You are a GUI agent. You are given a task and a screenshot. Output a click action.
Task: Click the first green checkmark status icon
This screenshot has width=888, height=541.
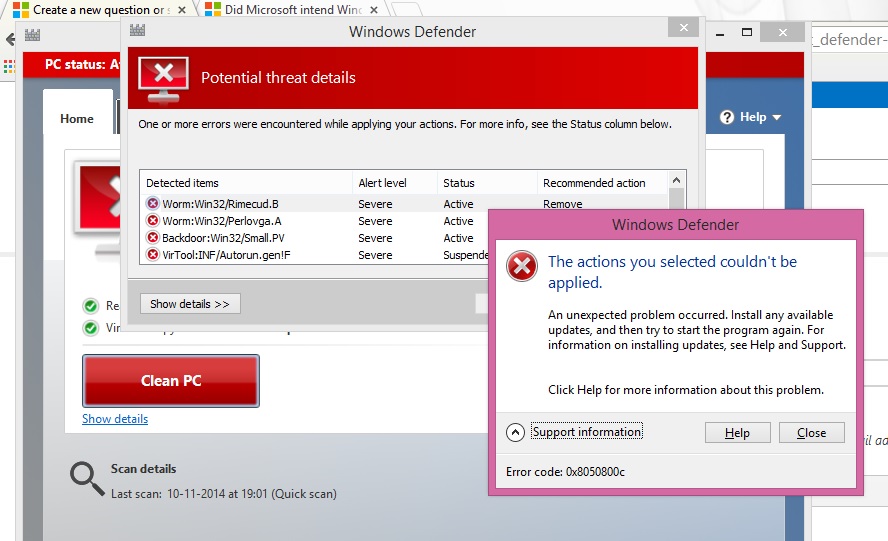(90, 306)
